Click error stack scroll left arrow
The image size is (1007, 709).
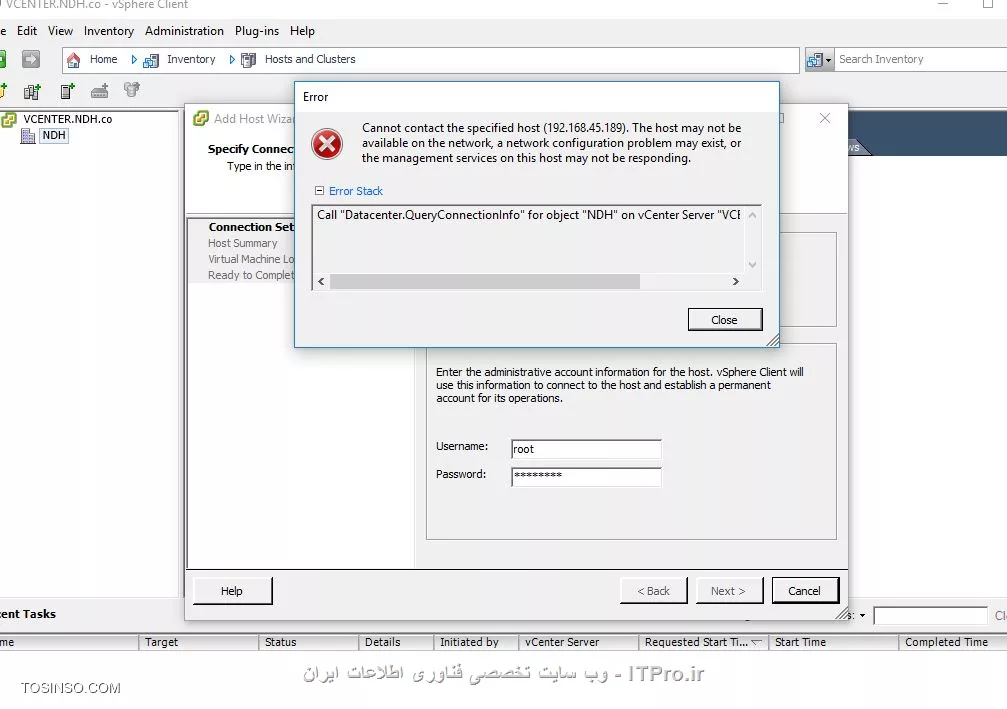pos(321,281)
